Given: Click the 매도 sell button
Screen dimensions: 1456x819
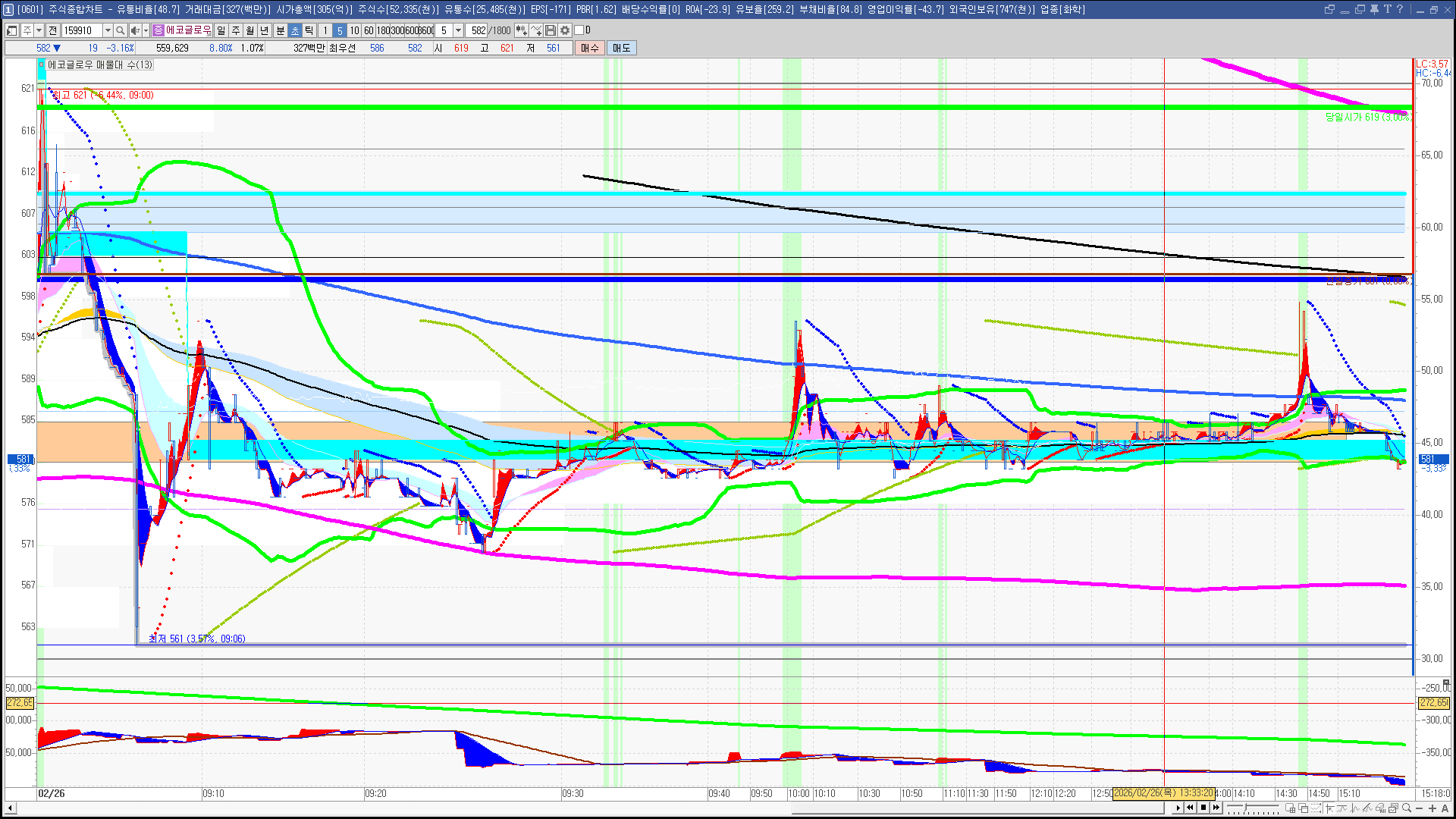Looking at the screenshot, I should tap(622, 48).
